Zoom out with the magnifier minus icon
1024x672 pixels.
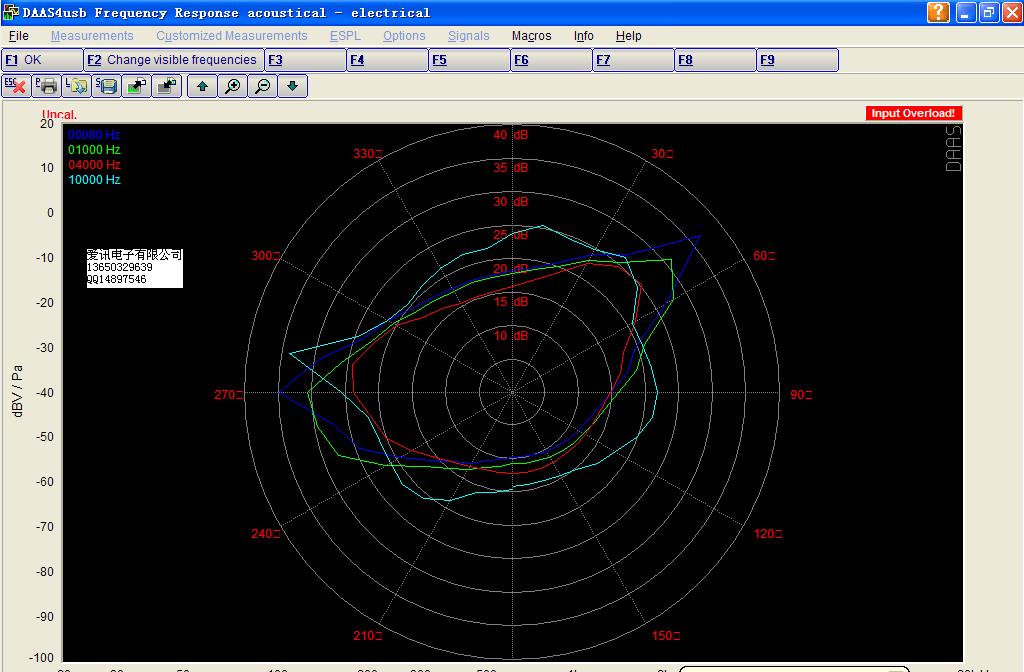click(262, 86)
